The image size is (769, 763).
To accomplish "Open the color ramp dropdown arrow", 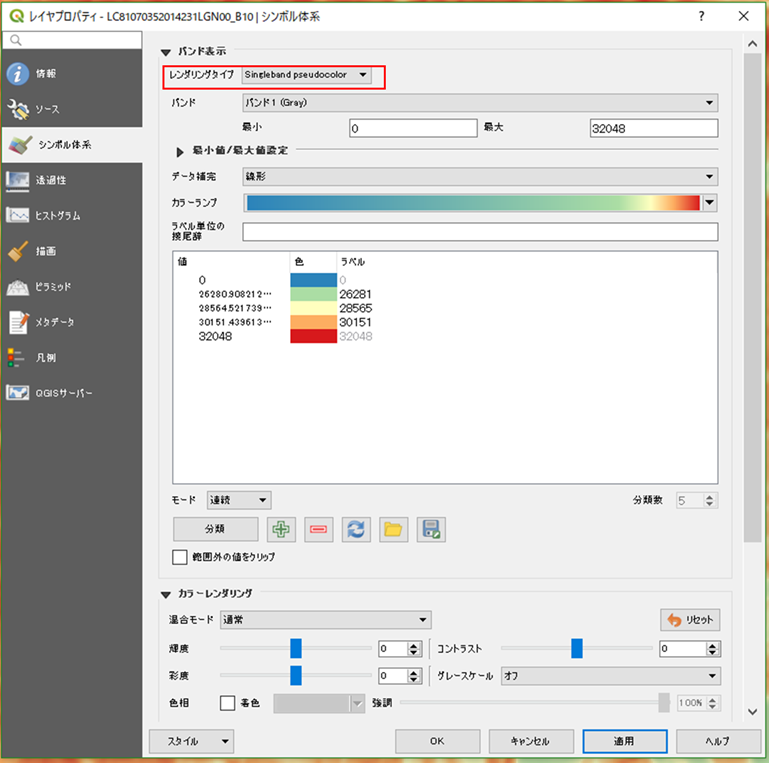I will [710, 203].
